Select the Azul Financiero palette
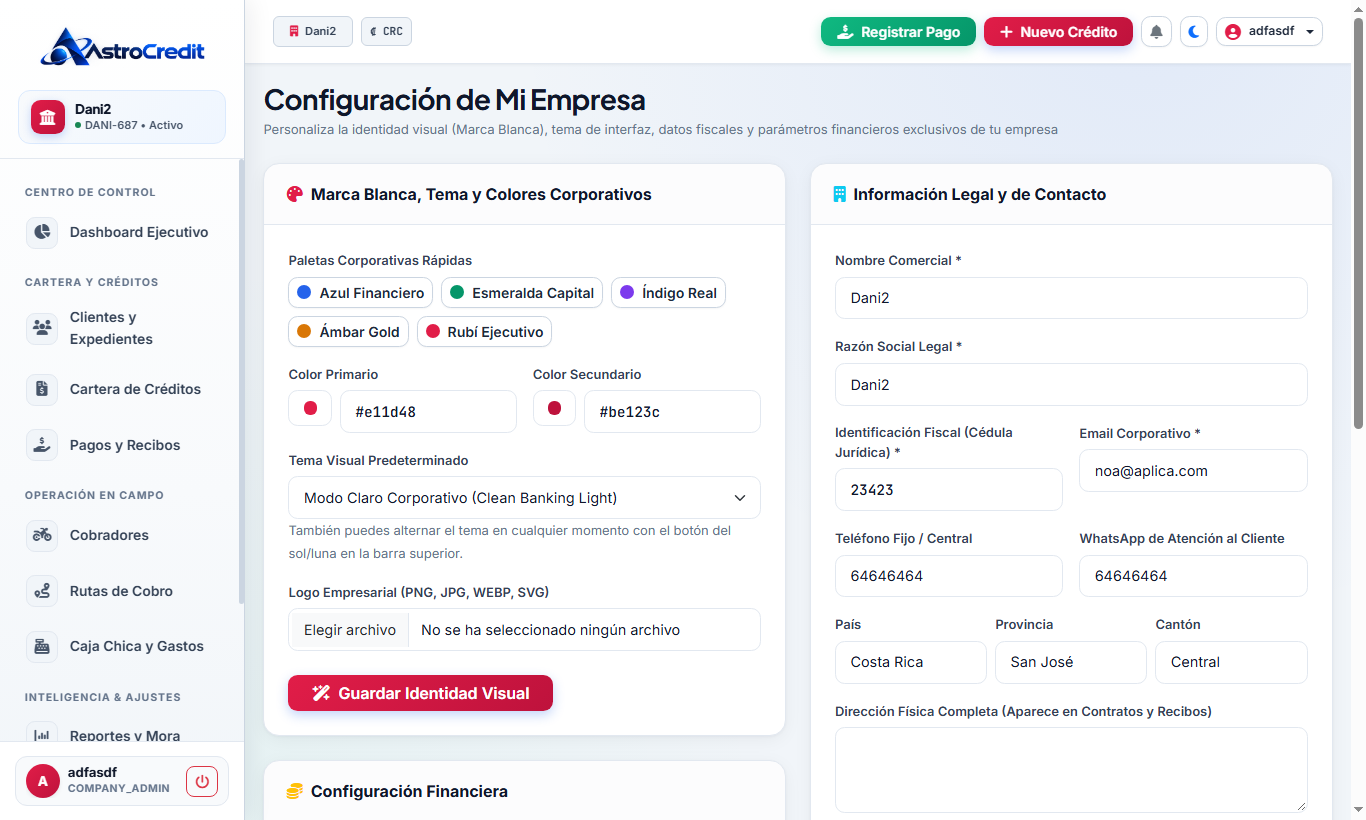This screenshot has width=1366, height=820. [361, 293]
